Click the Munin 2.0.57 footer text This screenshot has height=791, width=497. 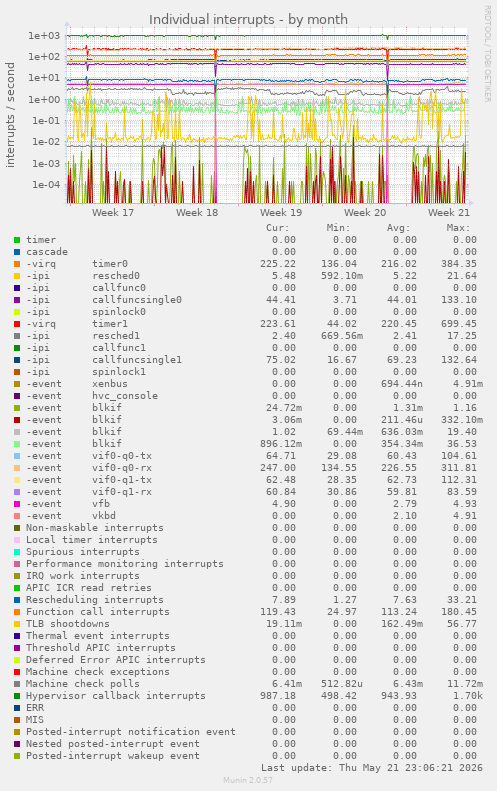(x=248, y=780)
